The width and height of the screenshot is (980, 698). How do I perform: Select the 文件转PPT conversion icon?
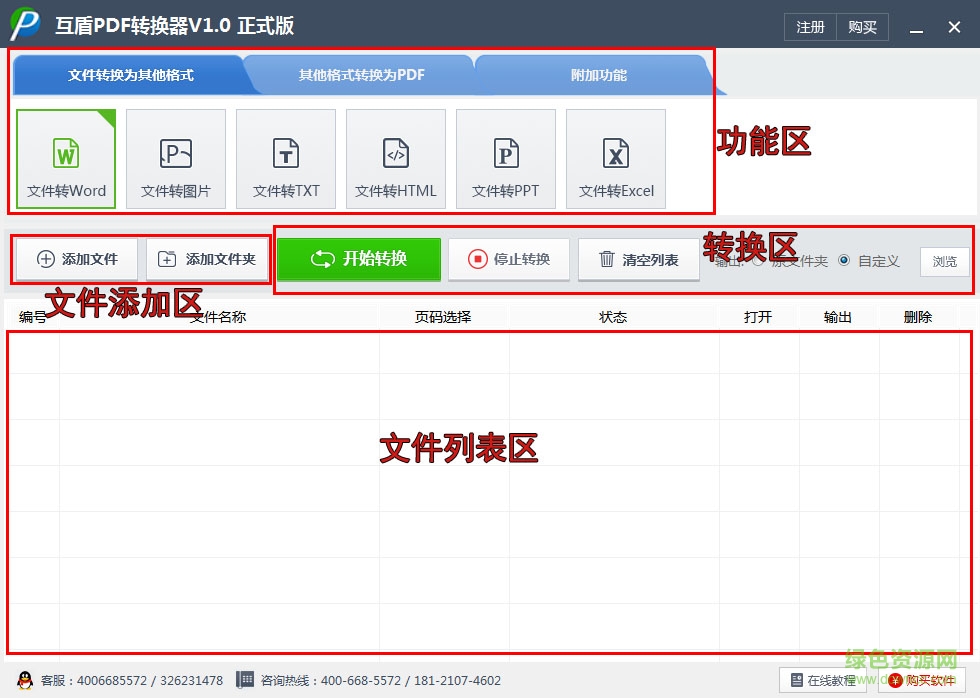pos(506,158)
